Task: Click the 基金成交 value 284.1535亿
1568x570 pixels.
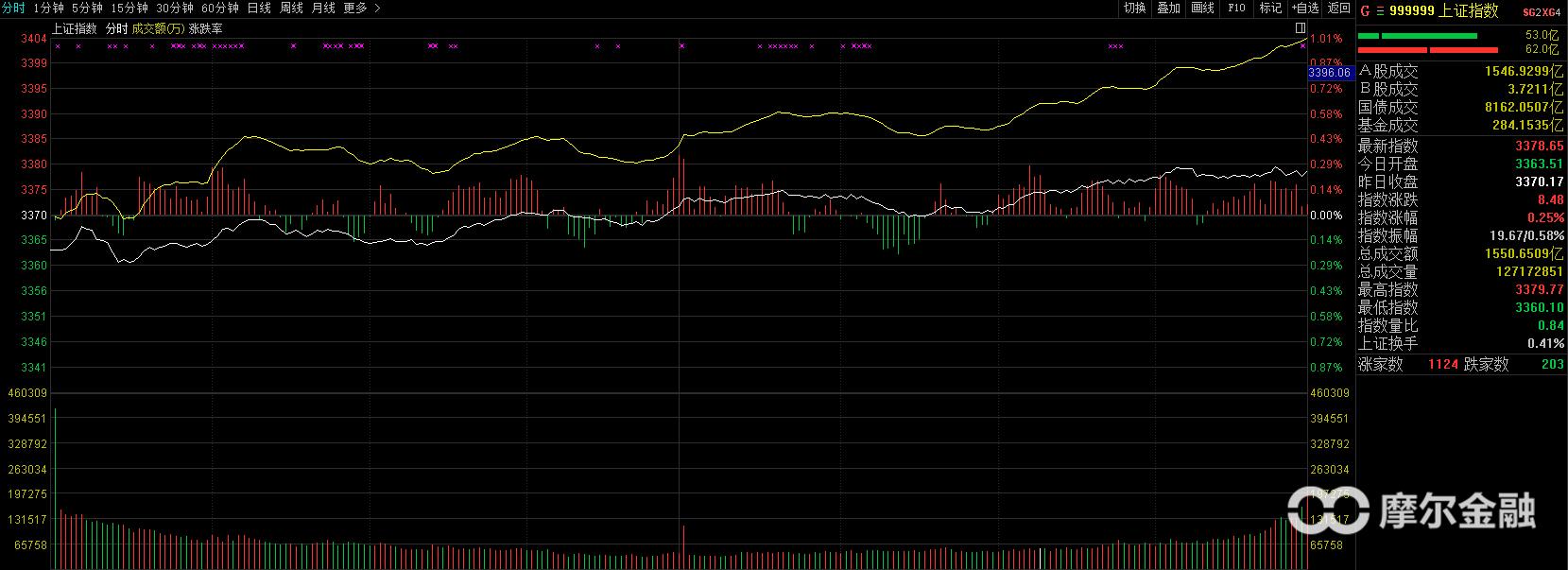Action: [x=1526, y=125]
